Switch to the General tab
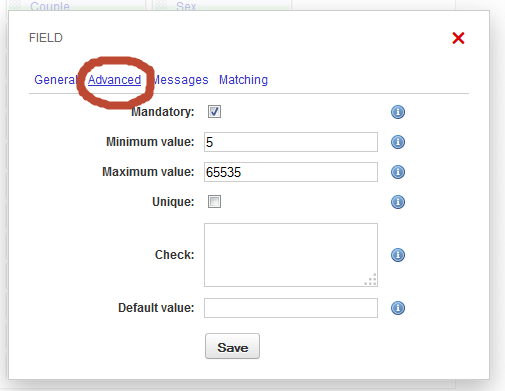 (x=56, y=80)
